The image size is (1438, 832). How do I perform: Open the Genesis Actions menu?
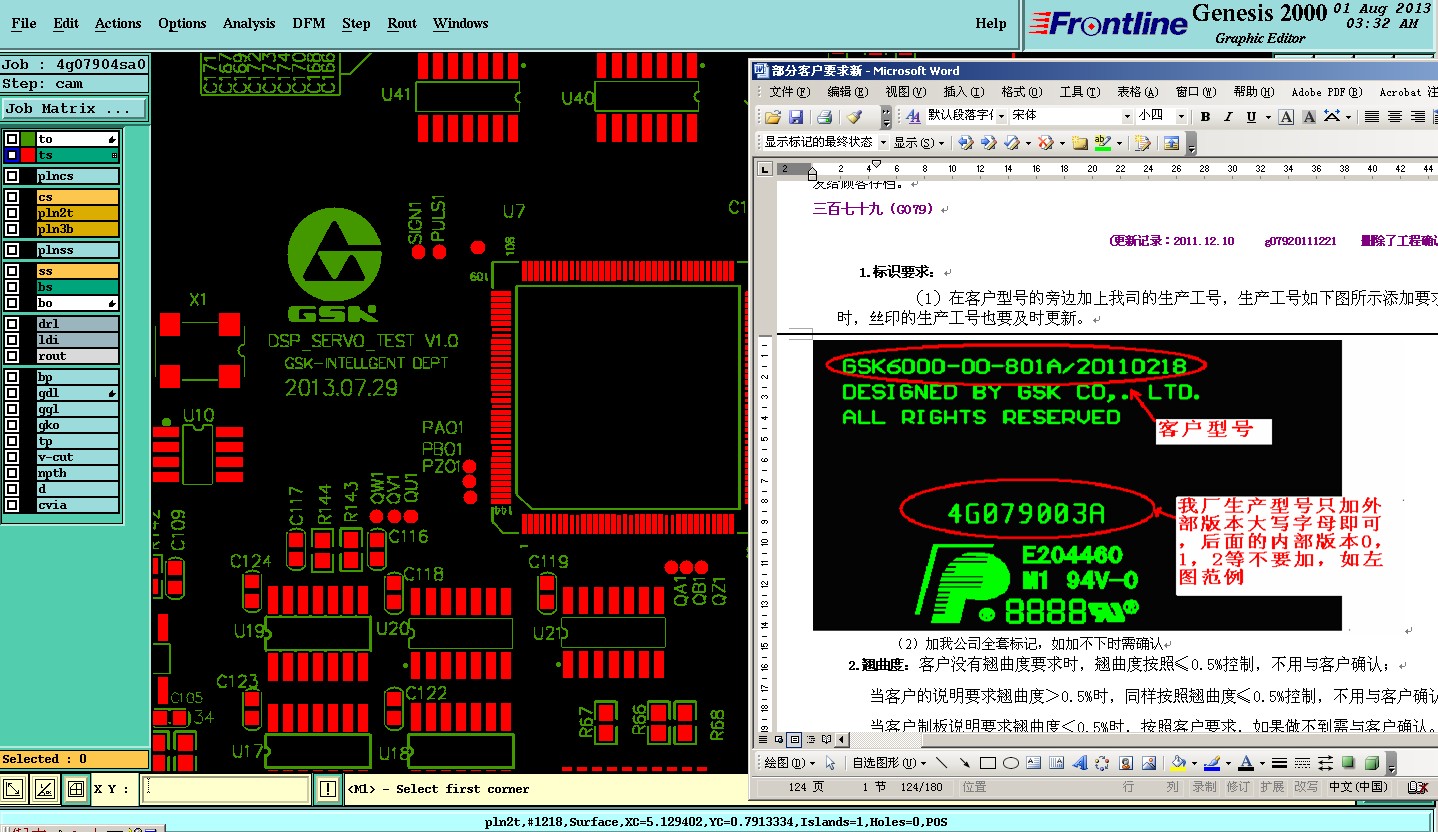118,23
